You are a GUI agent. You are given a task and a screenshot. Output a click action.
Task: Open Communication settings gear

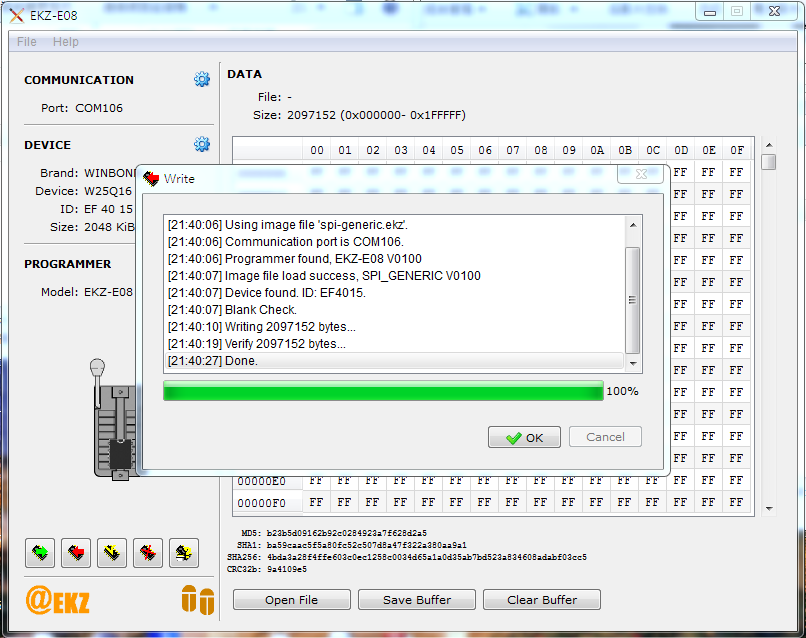pos(202,80)
